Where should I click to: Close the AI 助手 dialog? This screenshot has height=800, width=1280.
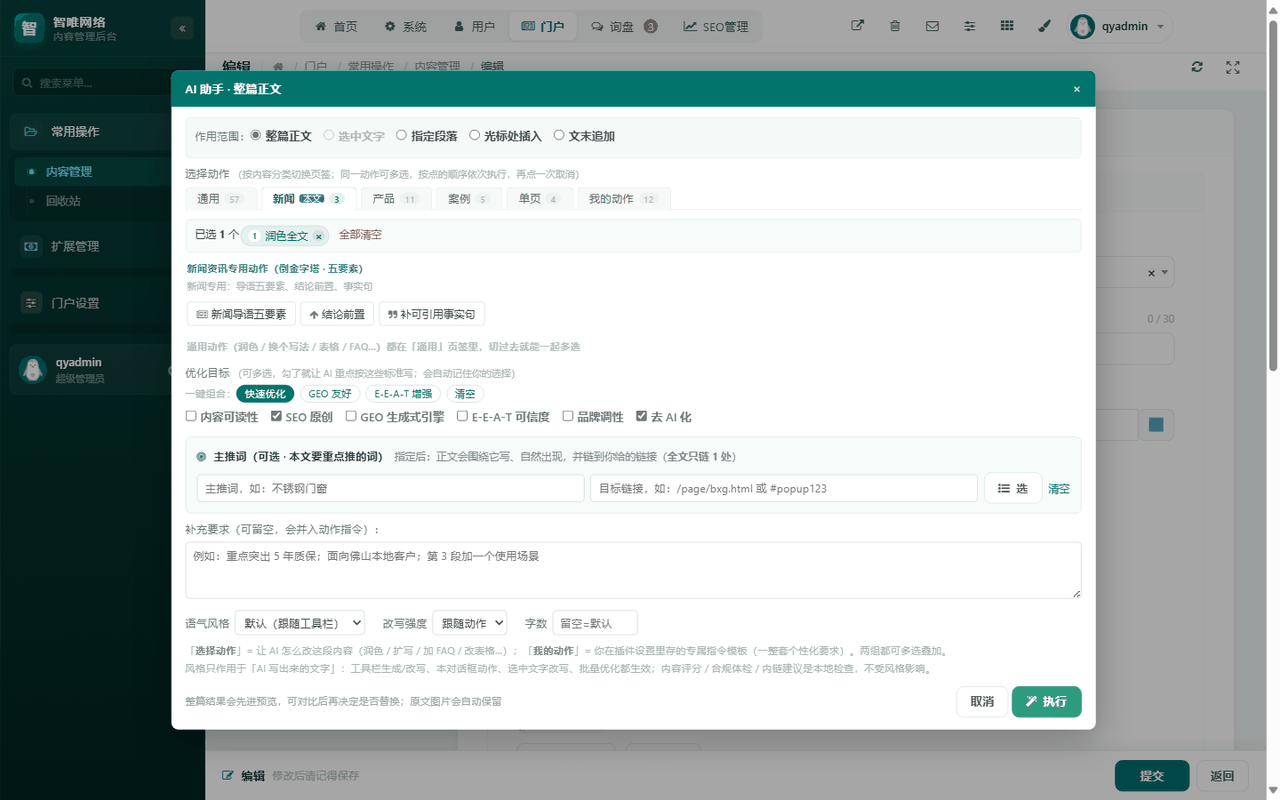1077,89
